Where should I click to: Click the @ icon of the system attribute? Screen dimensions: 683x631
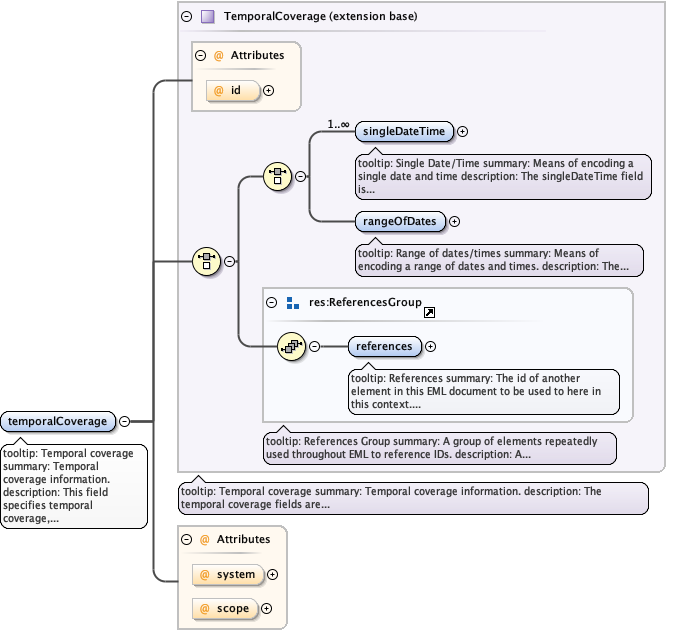coord(204,575)
